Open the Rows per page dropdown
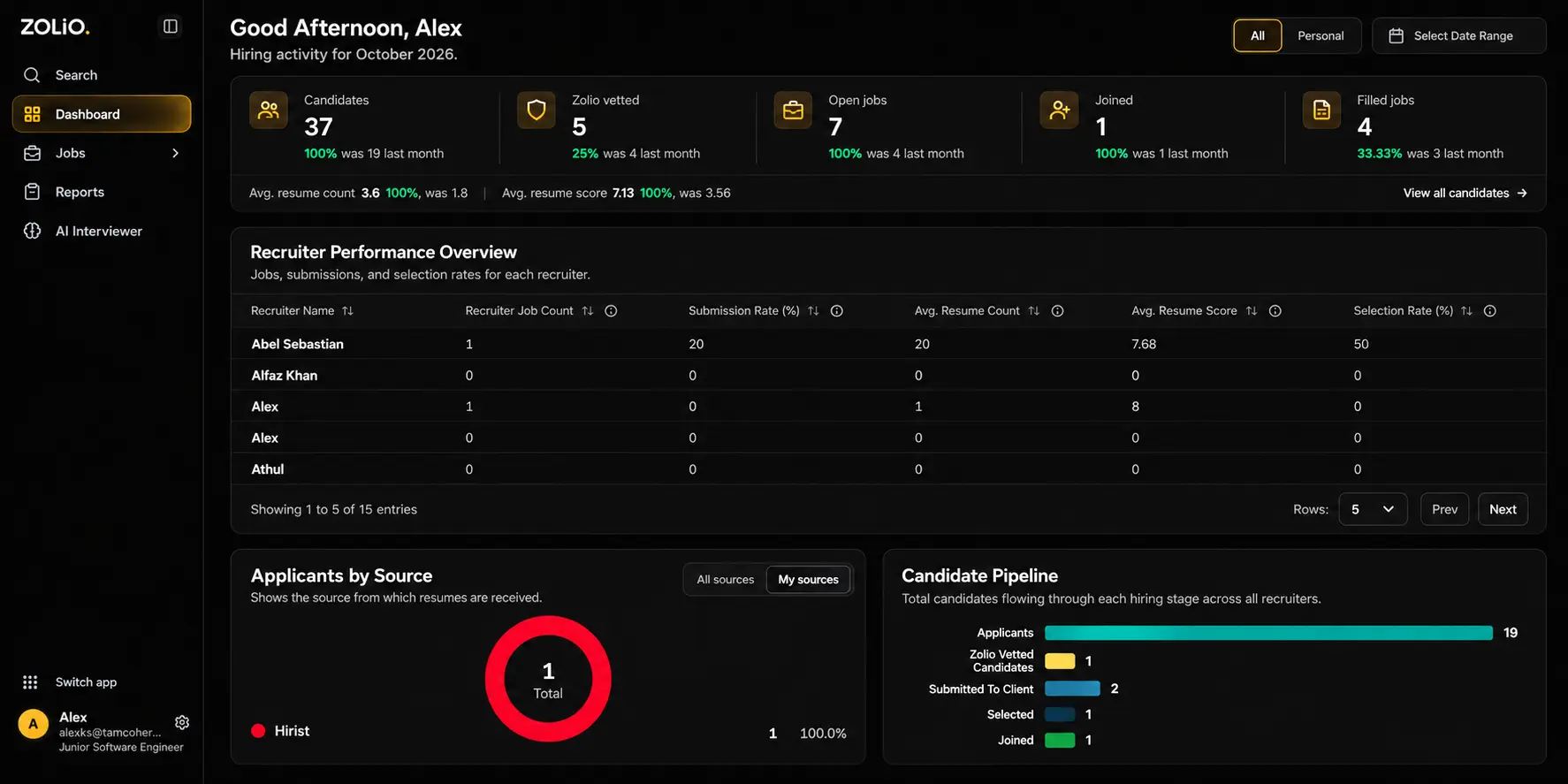1568x784 pixels. click(x=1372, y=509)
